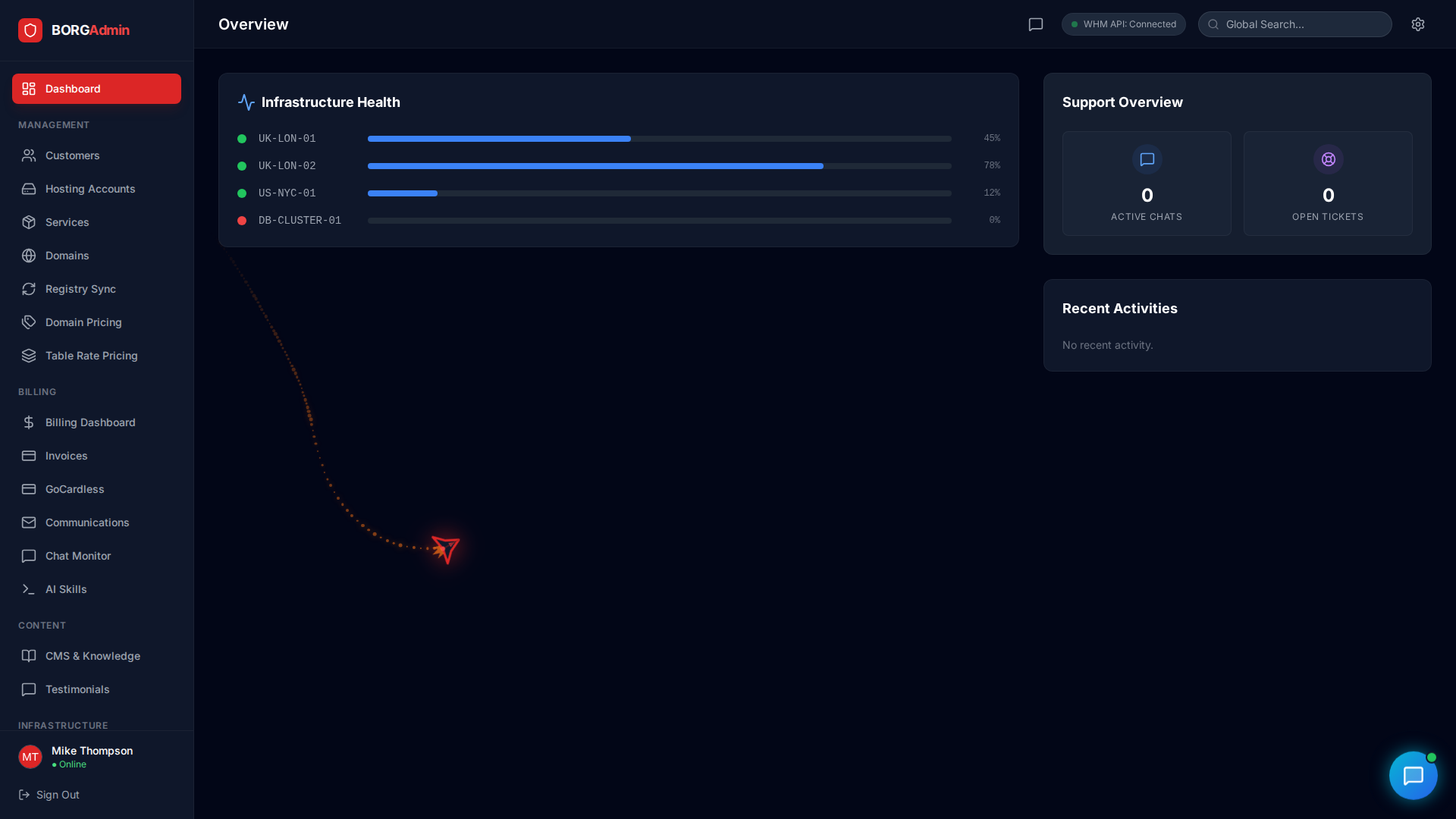The image size is (1456, 819).
Task: Select the Hosting Accounts icon
Action: tap(29, 189)
